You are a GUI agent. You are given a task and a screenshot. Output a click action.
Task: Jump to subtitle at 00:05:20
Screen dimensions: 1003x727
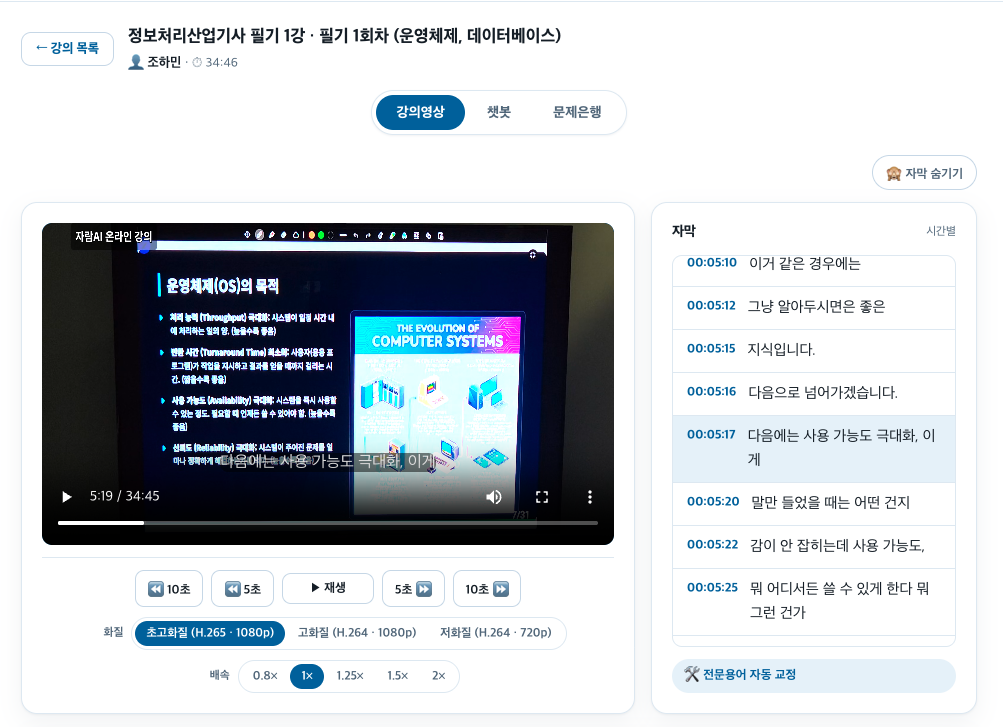click(814, 504)
